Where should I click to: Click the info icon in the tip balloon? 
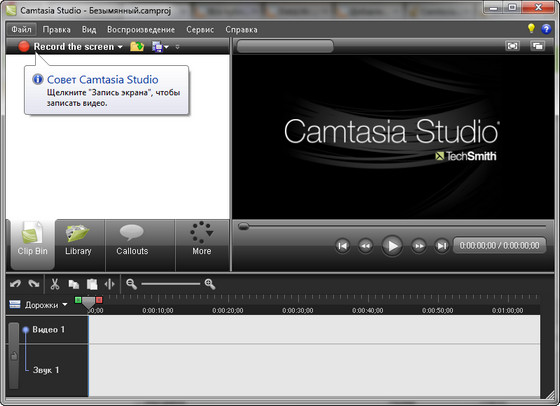tap(38, 79)
